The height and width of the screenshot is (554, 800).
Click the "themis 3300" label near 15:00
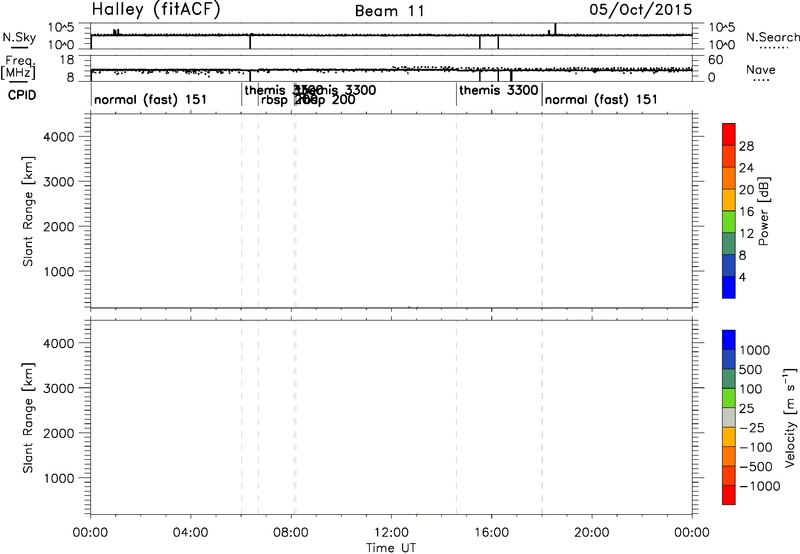498,90
